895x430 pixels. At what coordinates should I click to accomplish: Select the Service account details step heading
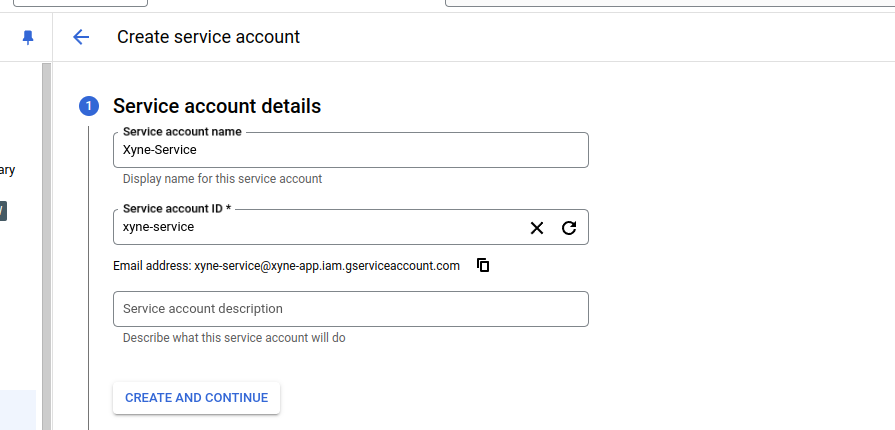(217, 106)
